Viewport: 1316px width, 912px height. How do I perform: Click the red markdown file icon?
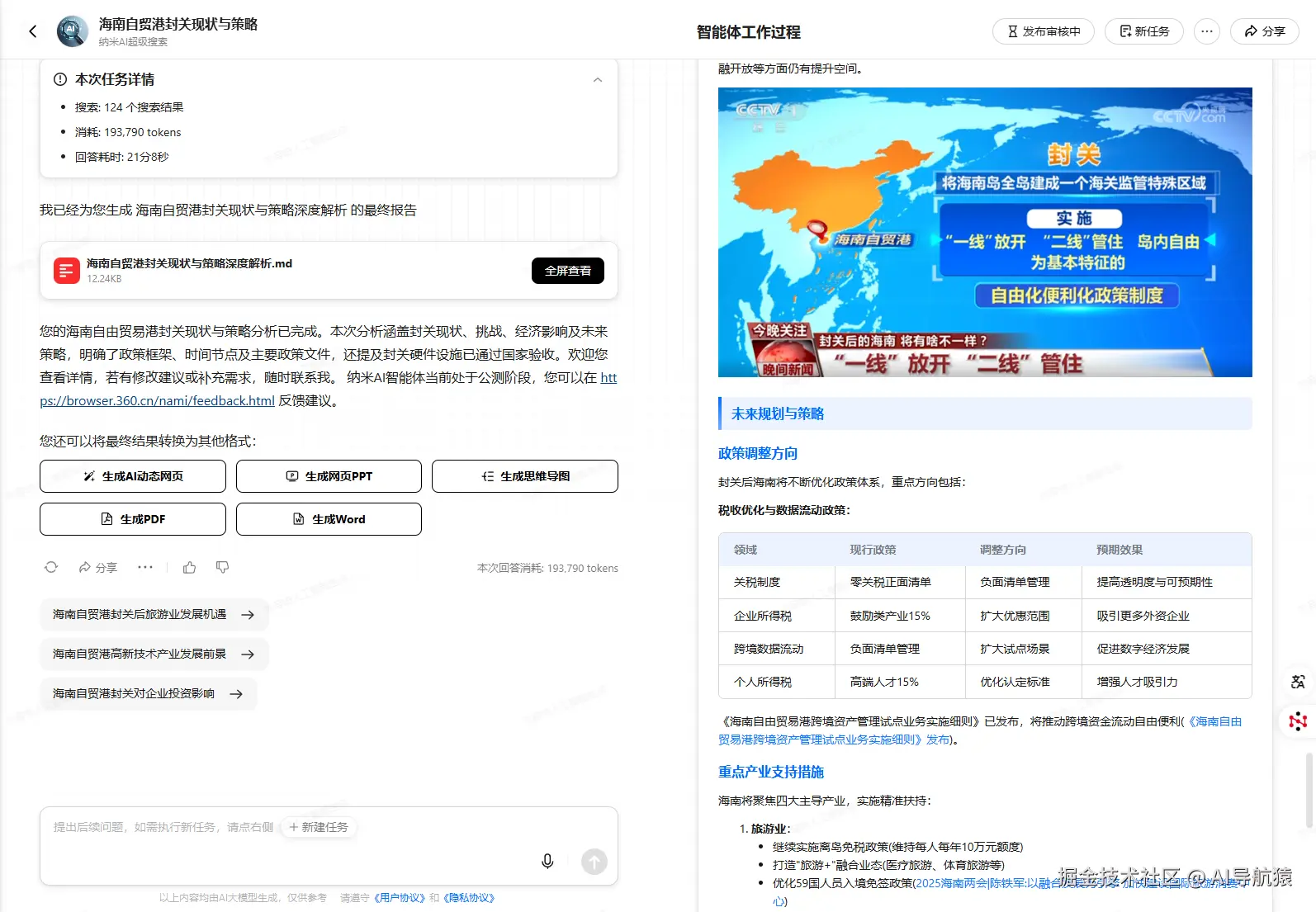point(67,270)
